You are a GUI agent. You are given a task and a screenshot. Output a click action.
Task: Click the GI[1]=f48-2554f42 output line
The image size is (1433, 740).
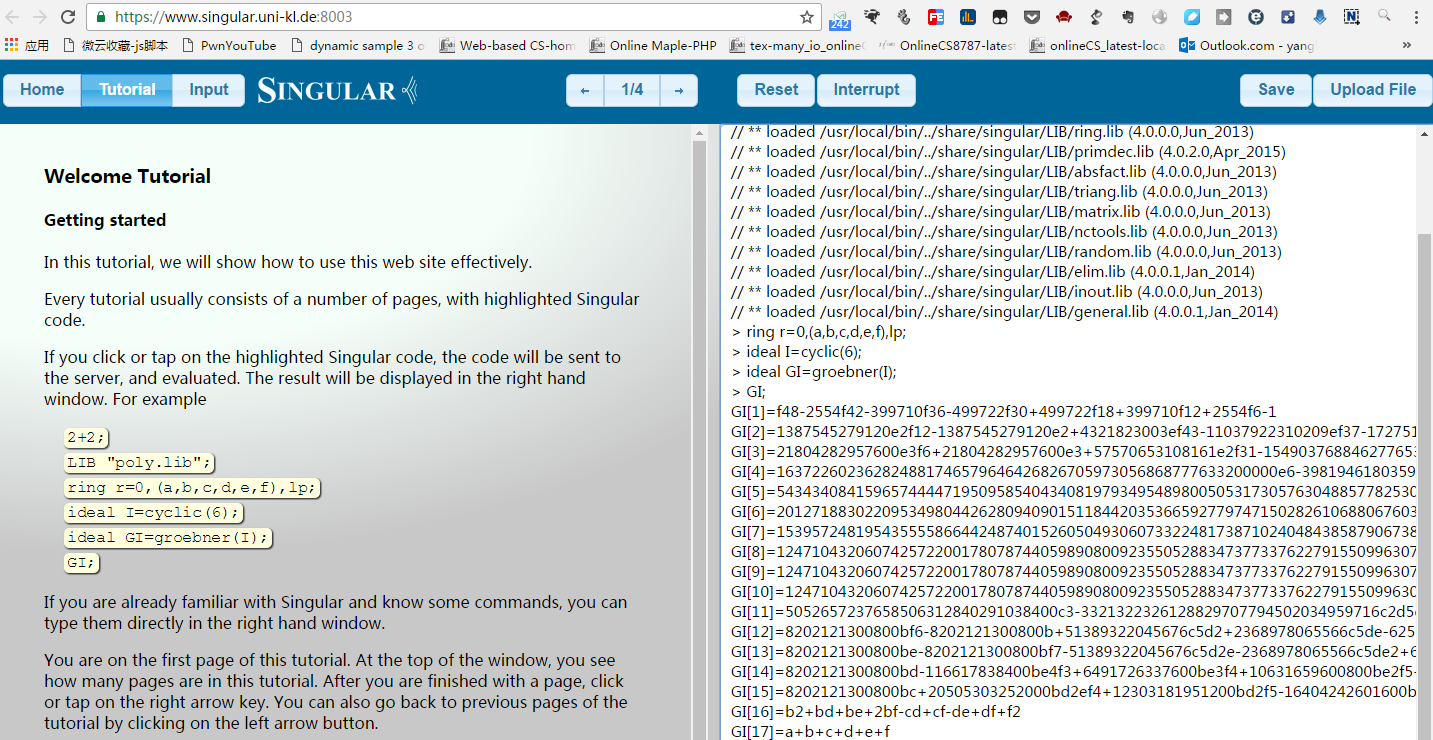1003,412
